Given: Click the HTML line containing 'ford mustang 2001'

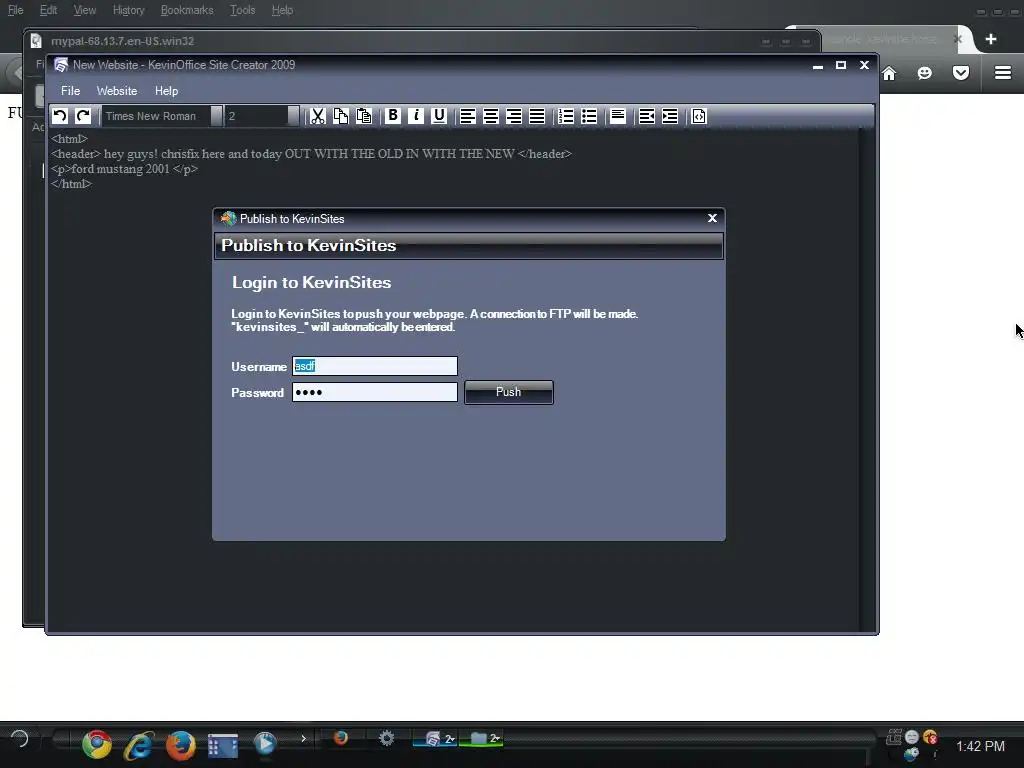Looking at the screenshot, I should [125, 168].
